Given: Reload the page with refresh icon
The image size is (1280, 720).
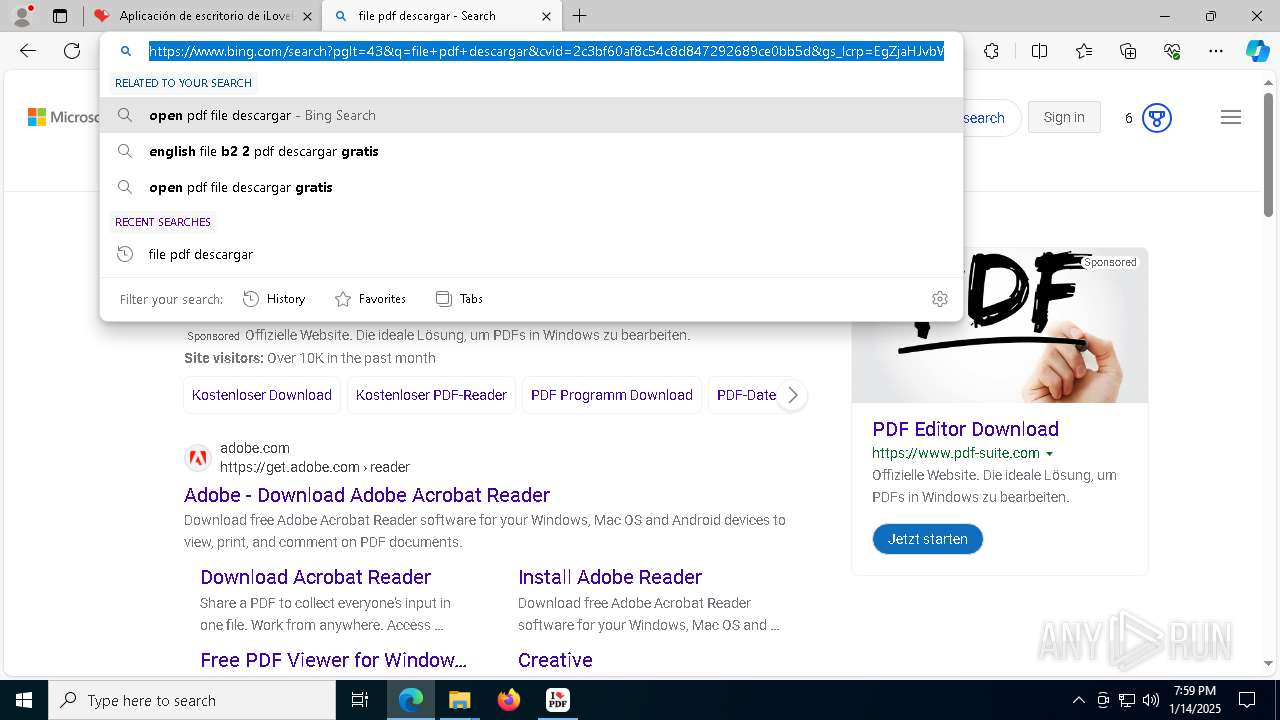Looking at the screenshot, I should pos(72,51).
